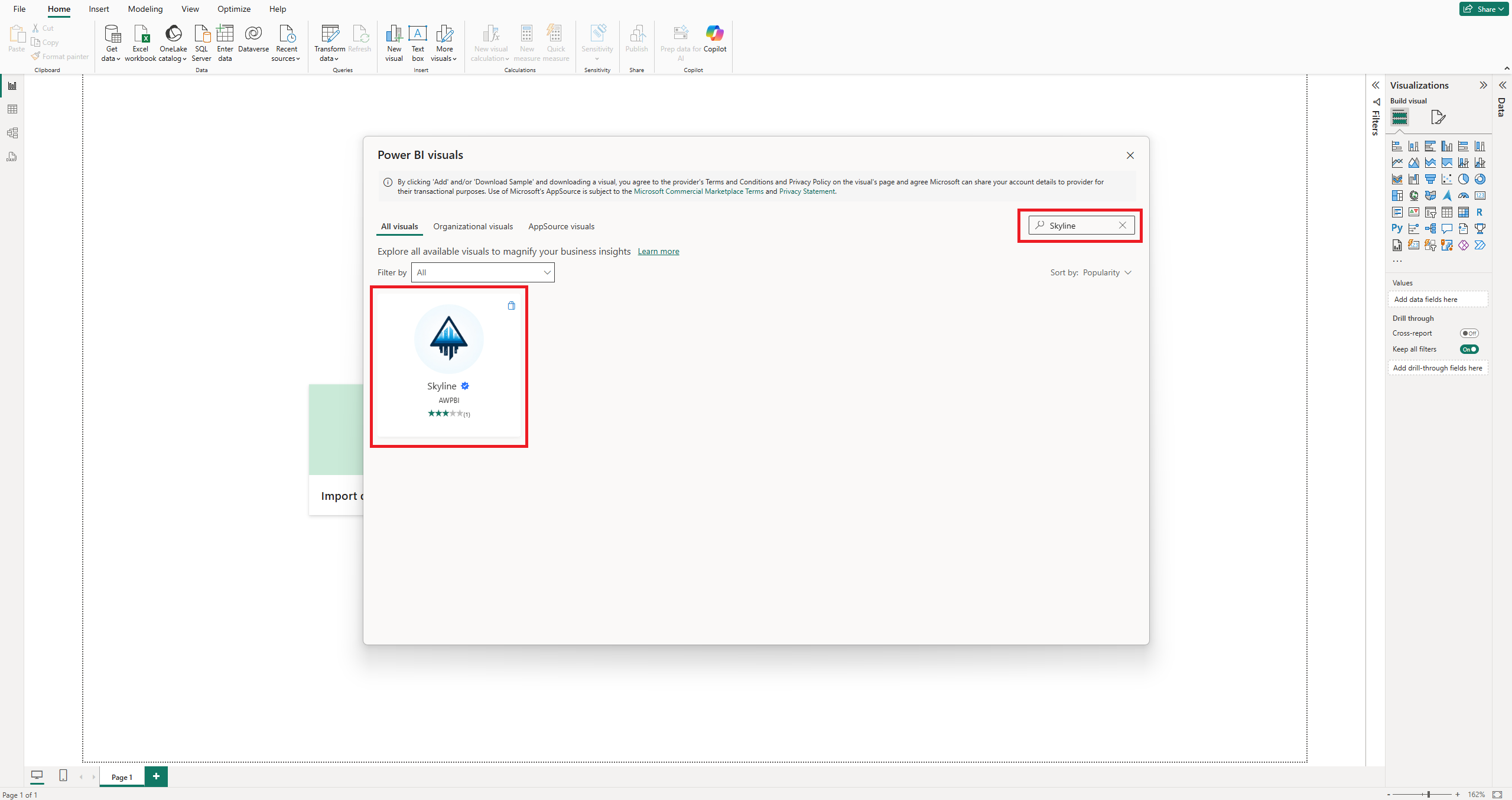Switch to mobile layout at bottom
This screenshot has height=800, width=1512.
tap(63, 775)
